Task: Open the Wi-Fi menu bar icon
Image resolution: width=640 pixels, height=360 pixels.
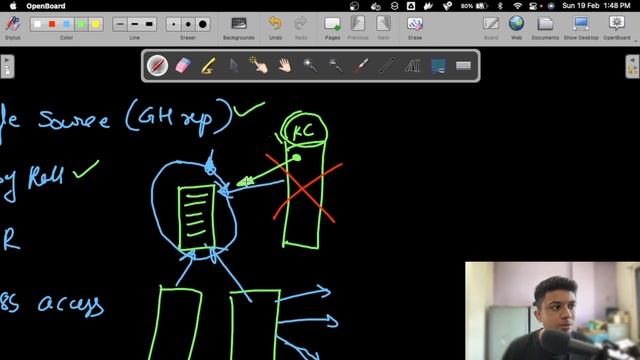Action: point(517,6)
